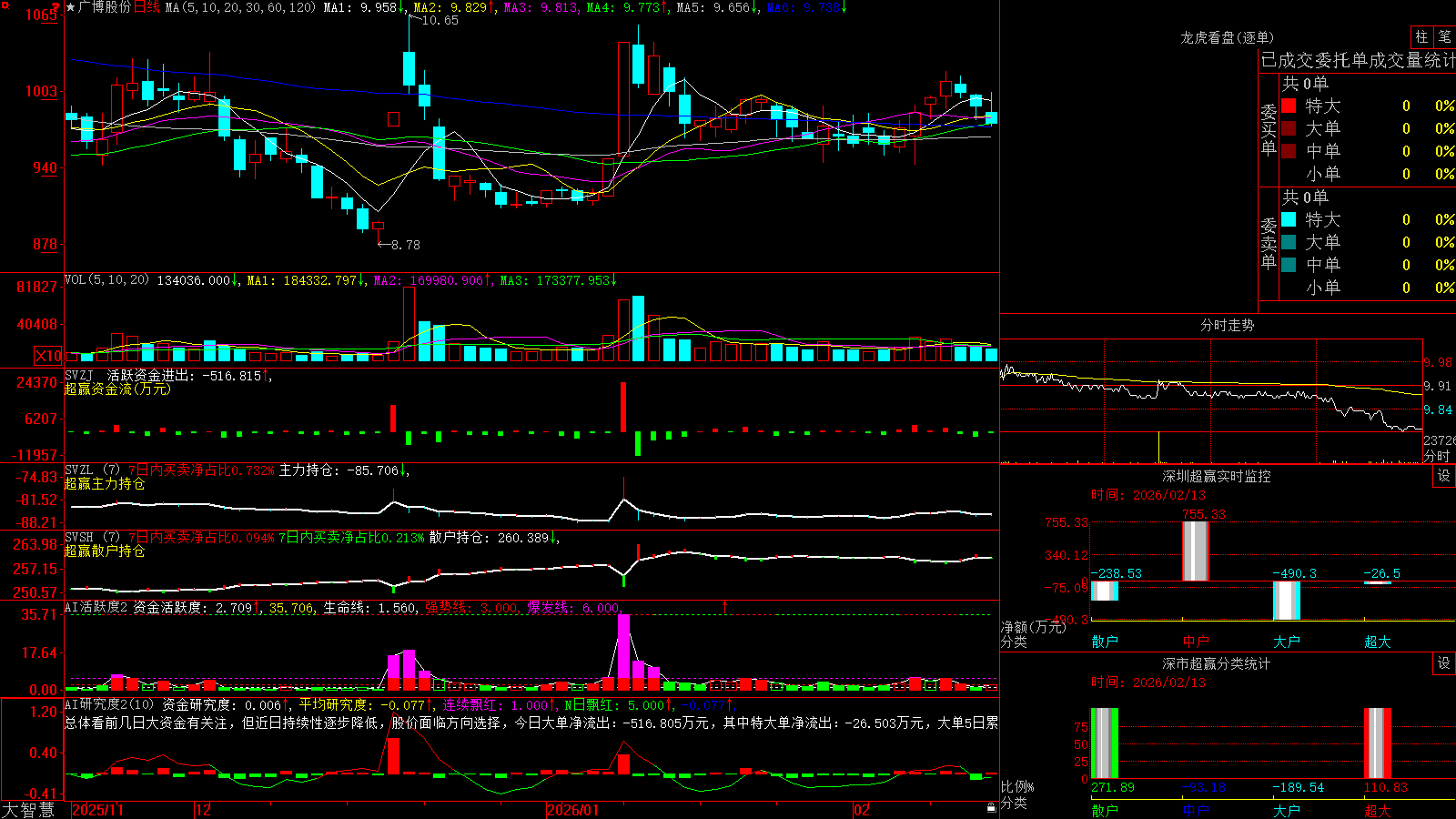
Task: Click the 小单 row in the 委卖单 section
Action: [x=1368, y=288]
